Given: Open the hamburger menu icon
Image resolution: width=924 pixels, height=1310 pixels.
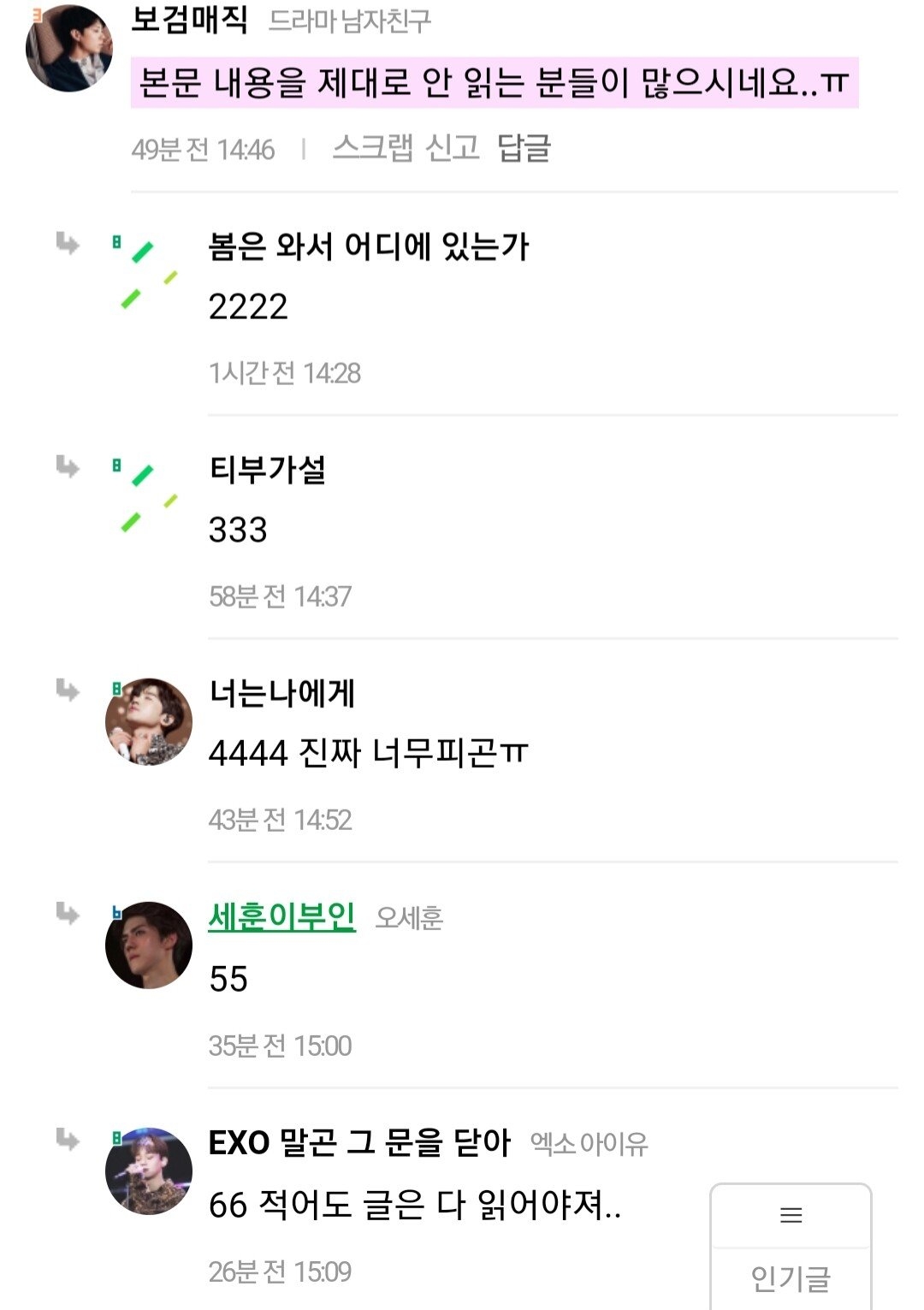Looking at the screenshot, I should [x=791, y=1215].
